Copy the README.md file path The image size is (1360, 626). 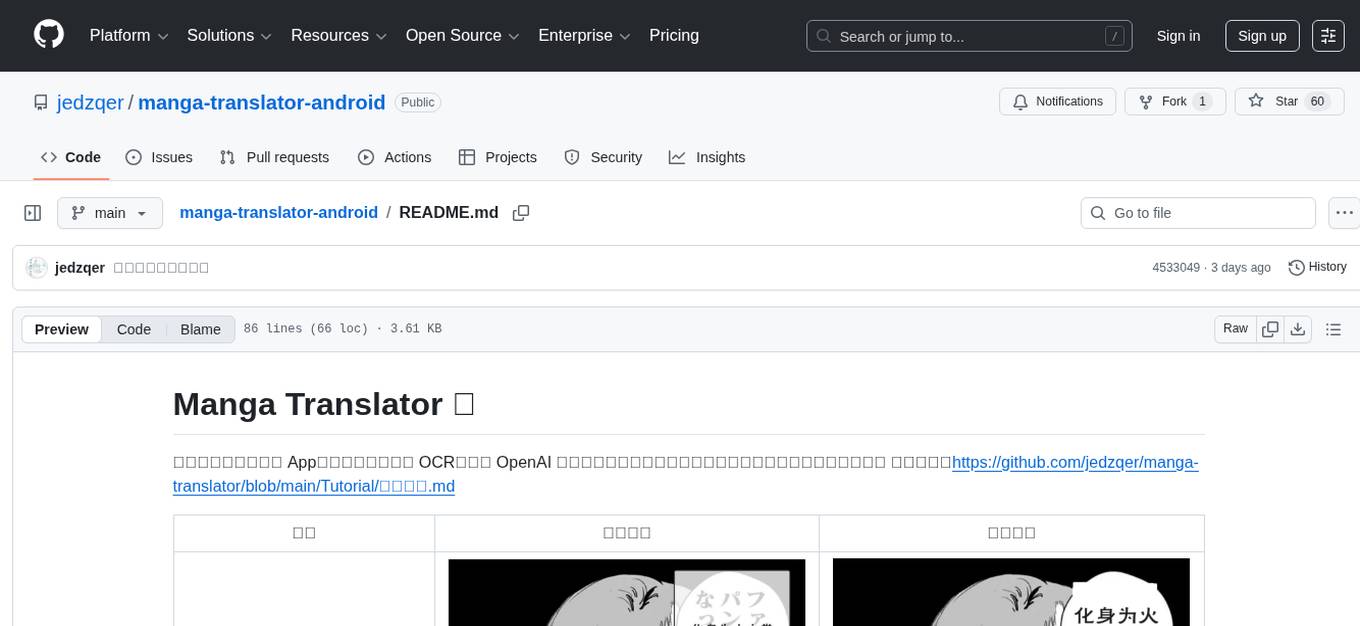(520, 213)
